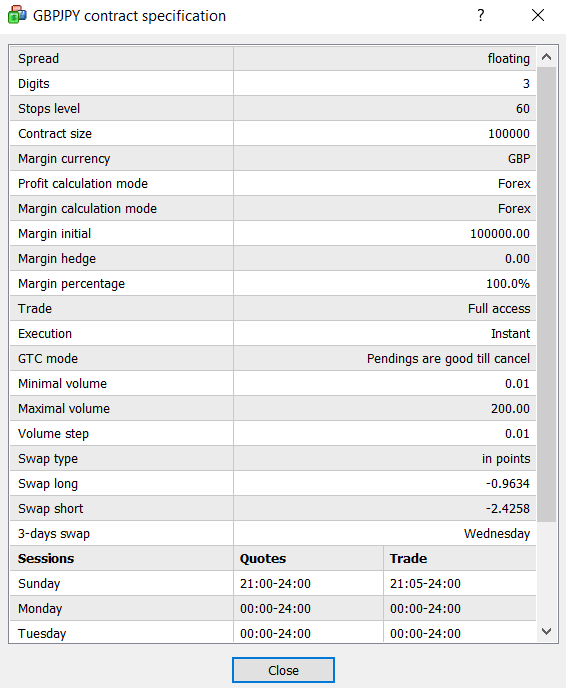Viewport: 566px width, 688px height.
Task: Select the Spread row
Action: [x=273, y=58]
